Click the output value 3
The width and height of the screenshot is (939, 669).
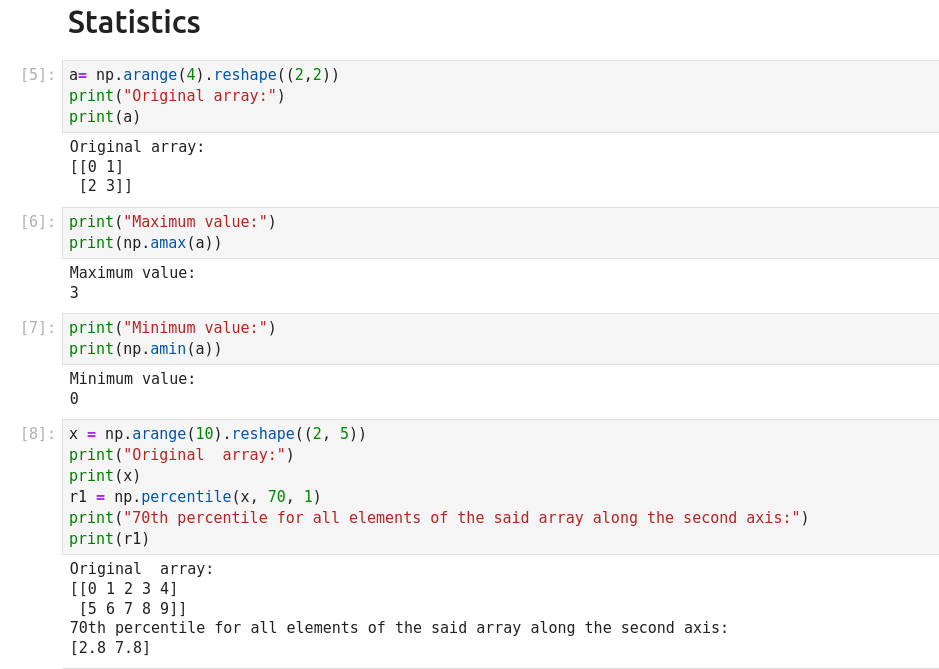click(74, 293)
